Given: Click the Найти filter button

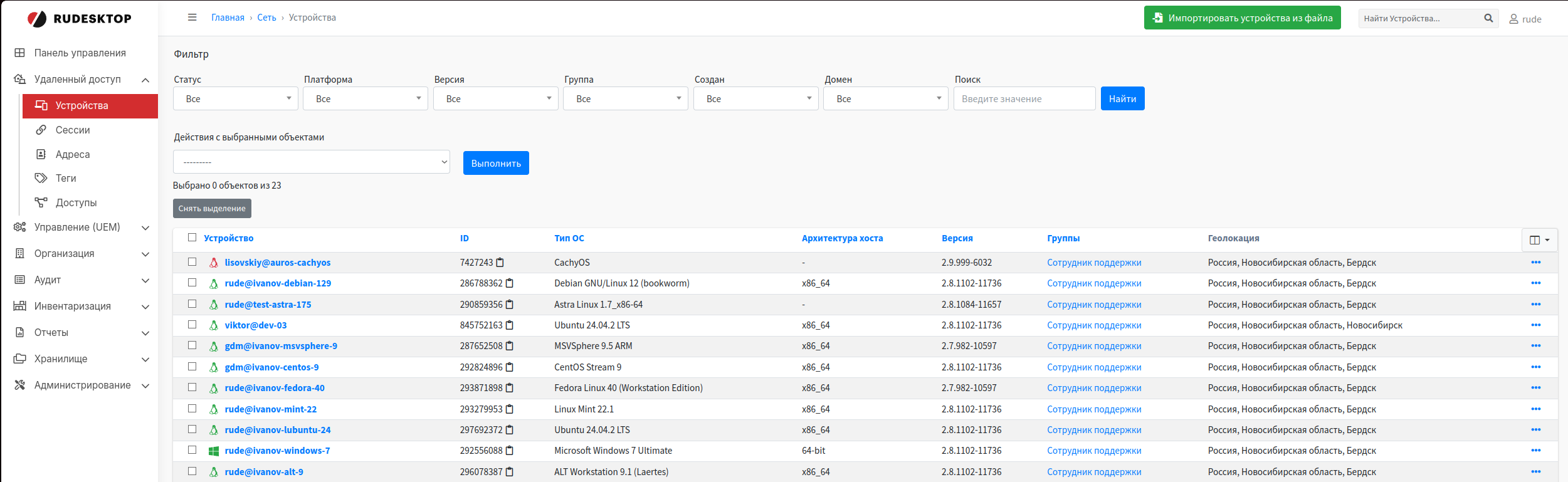Looking at the screenshot, I should coord(1122,98).
